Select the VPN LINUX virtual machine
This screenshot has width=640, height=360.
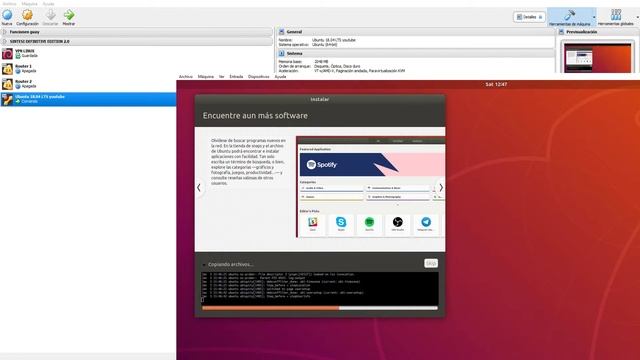pyautogui.click(x=88, y=53)
